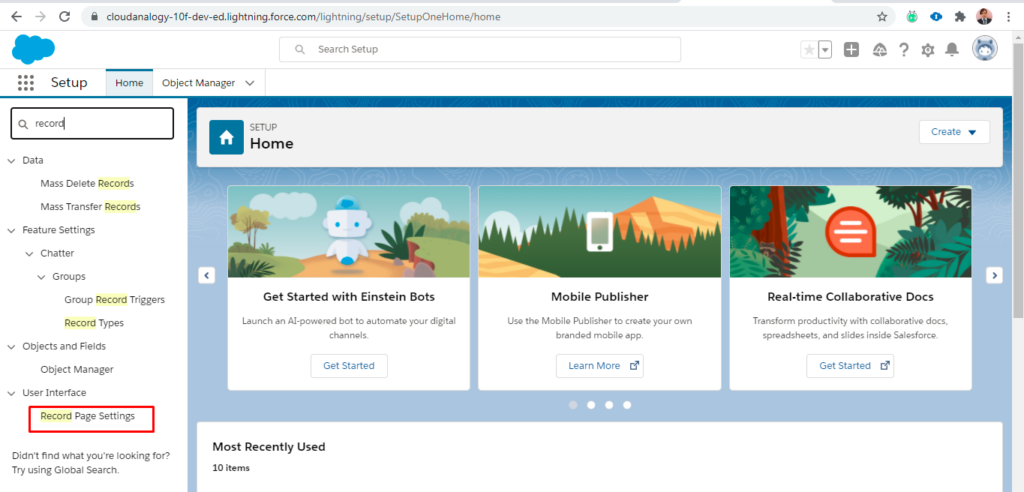Click the blue extension icon in the toolbar
Viewport: 1024px width, 492px height.
coord(936,16)
